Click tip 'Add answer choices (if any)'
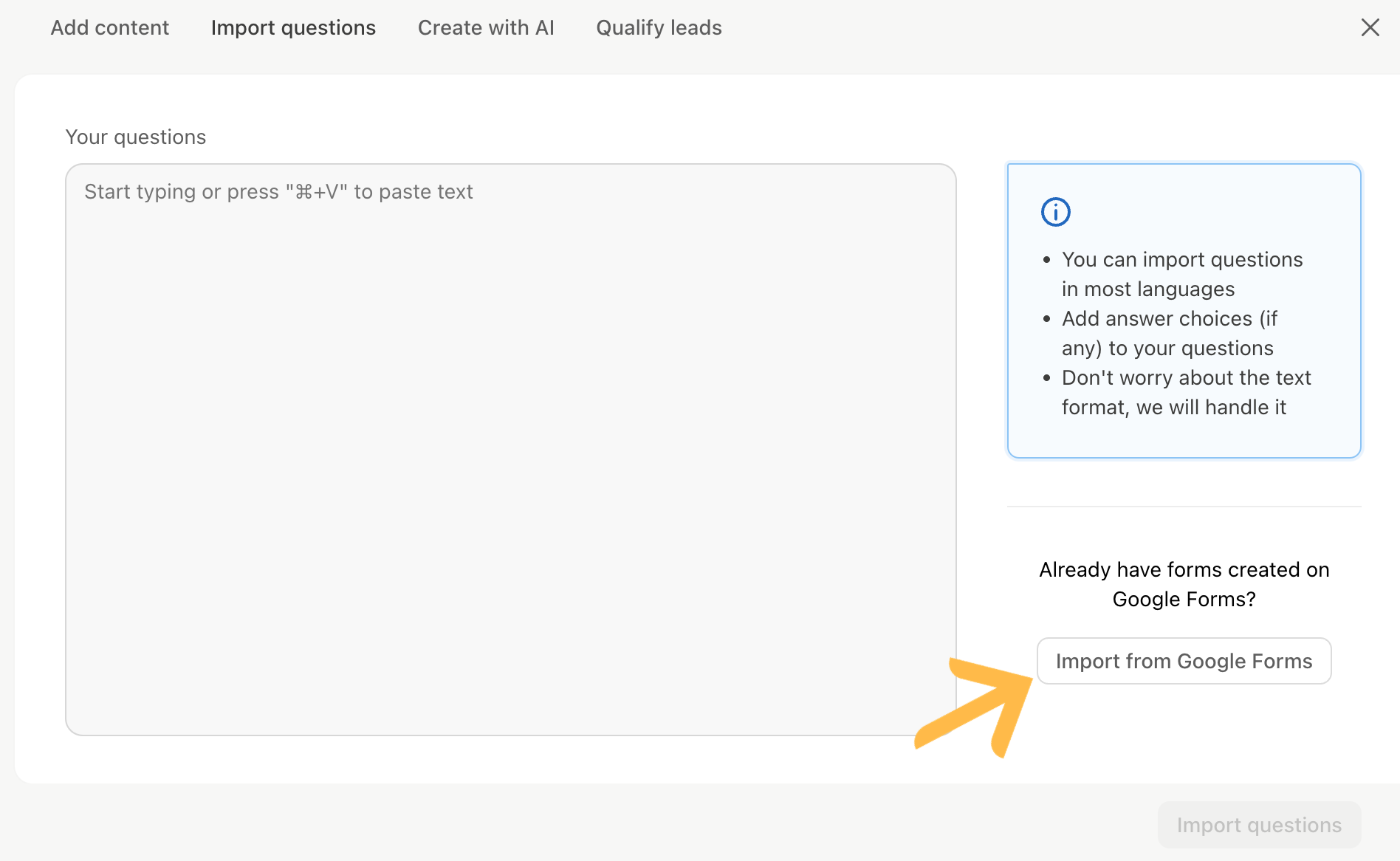The image size is (1400, 861). pyautogui.click(x=1170, y=333)
